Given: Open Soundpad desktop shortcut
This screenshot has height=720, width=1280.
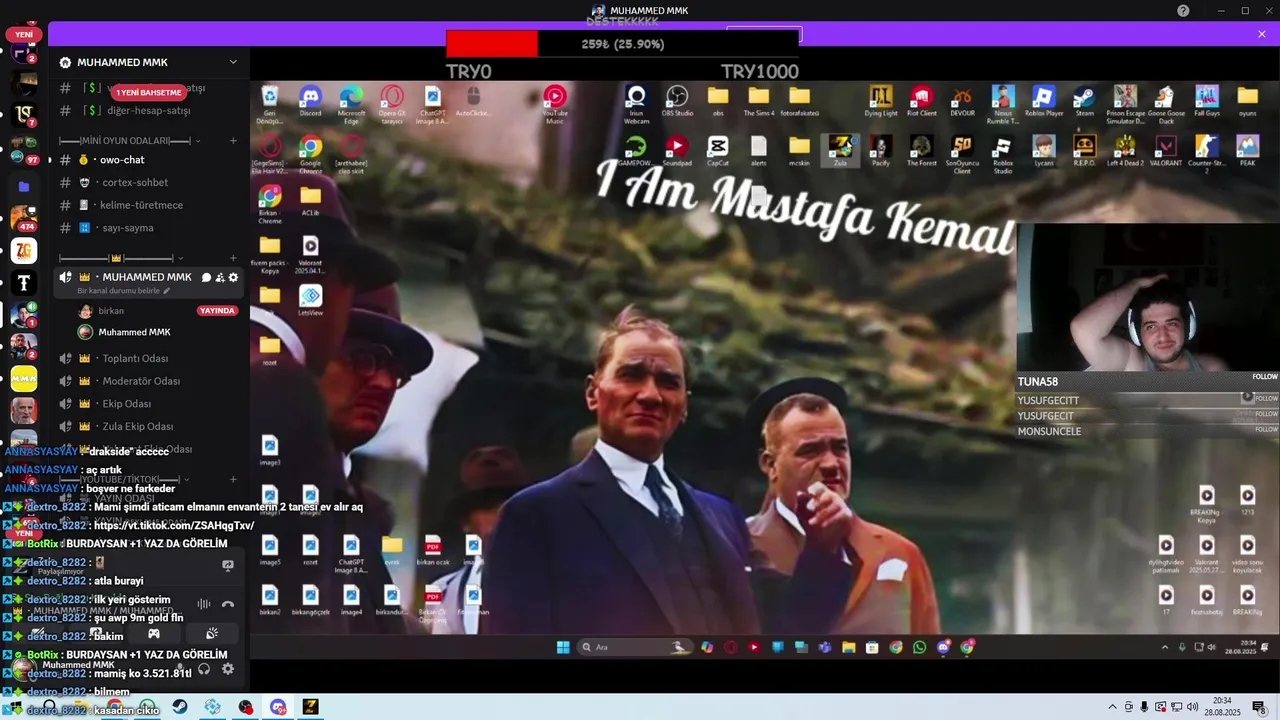Looking at the screenshot, I should coord(677,150).
